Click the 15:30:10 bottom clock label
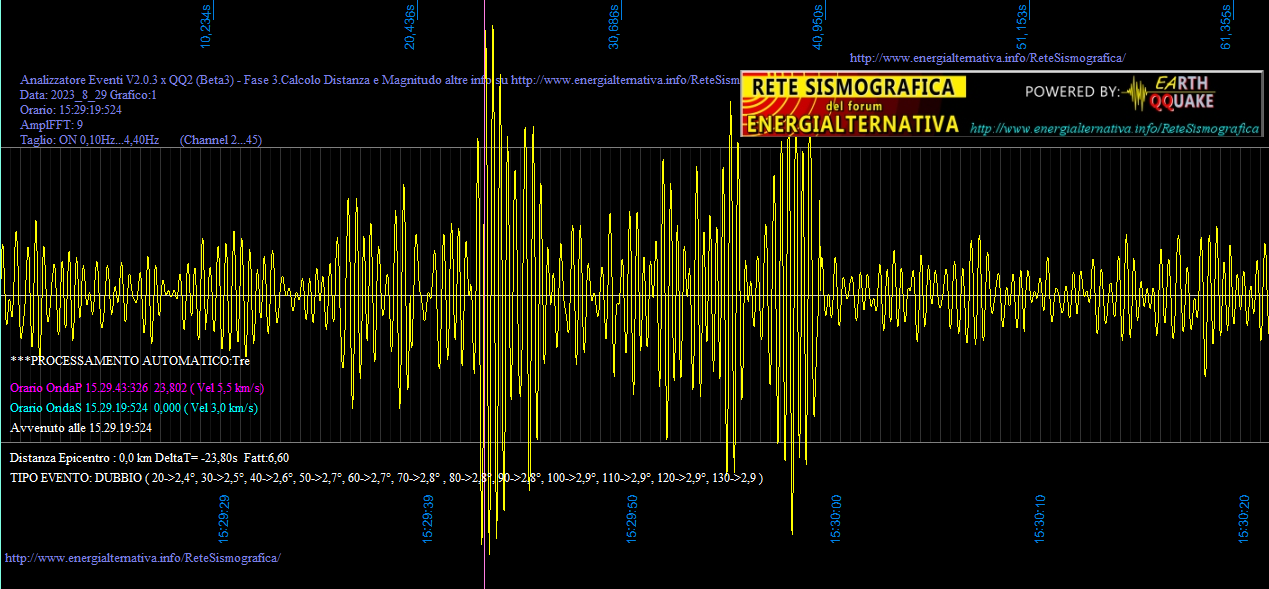The height and width of the screenshot is (589, 1269). (x=1040, y=519)
